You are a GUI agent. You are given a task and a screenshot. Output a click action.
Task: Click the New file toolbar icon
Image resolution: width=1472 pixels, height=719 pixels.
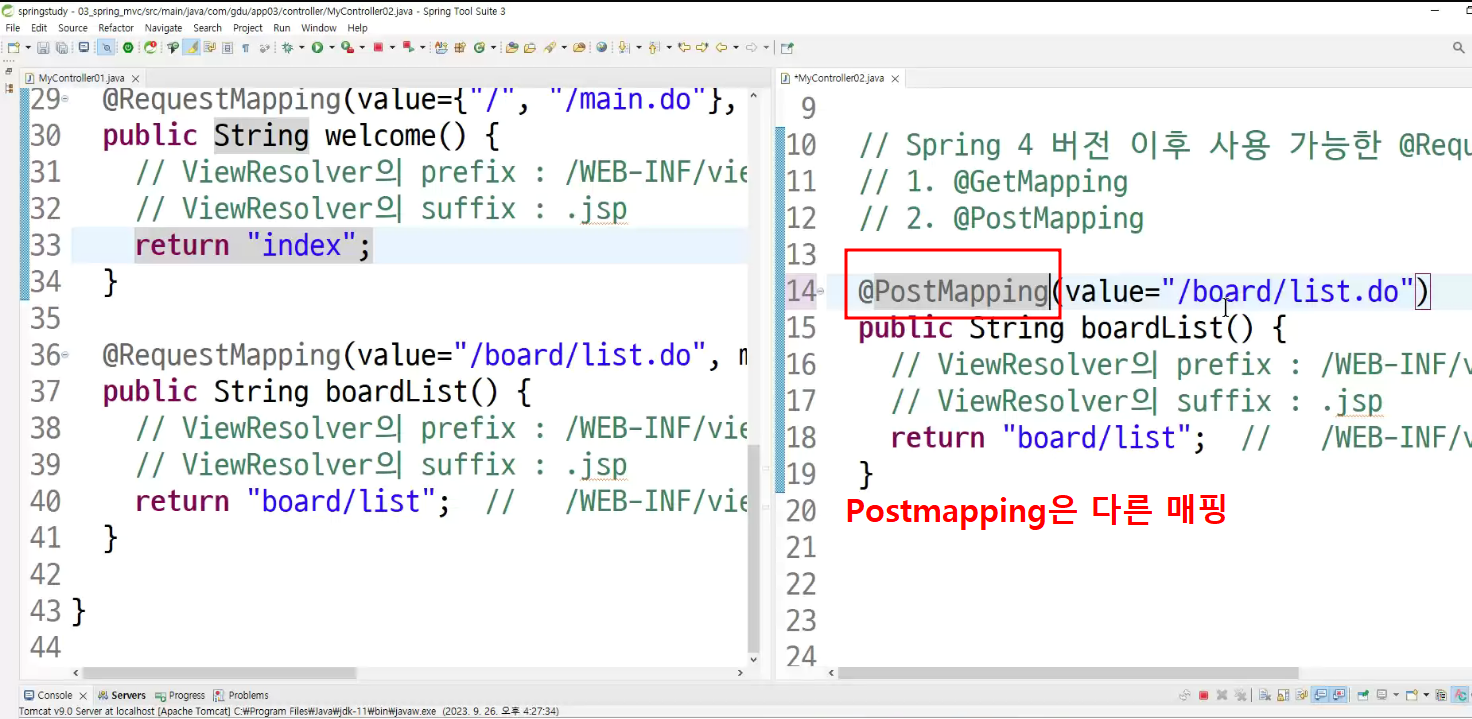(13, 47)
